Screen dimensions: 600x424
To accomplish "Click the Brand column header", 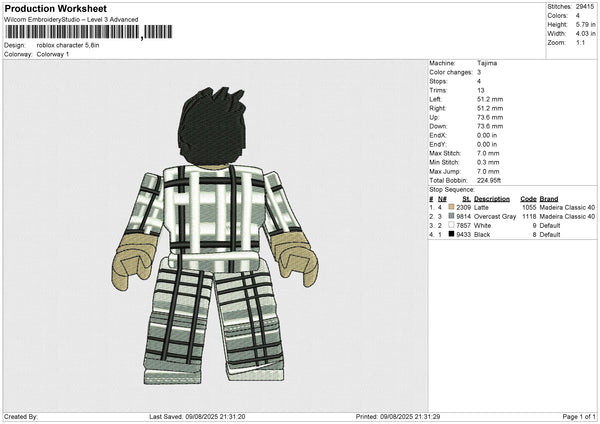I will [549, 199].
